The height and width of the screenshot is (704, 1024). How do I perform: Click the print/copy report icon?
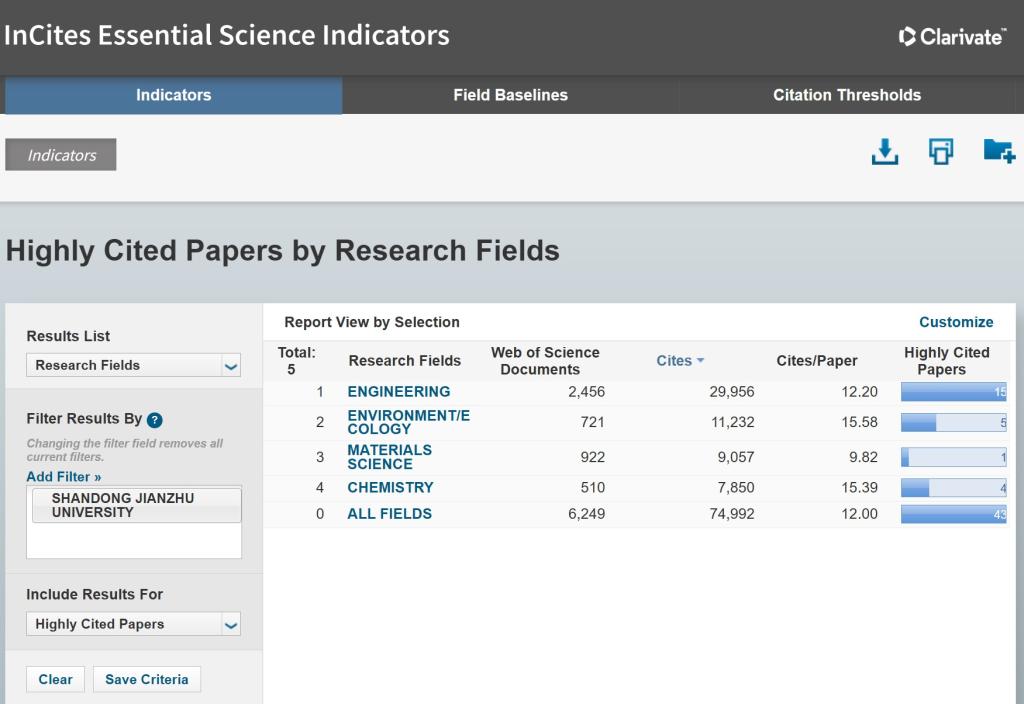[941, 152]
